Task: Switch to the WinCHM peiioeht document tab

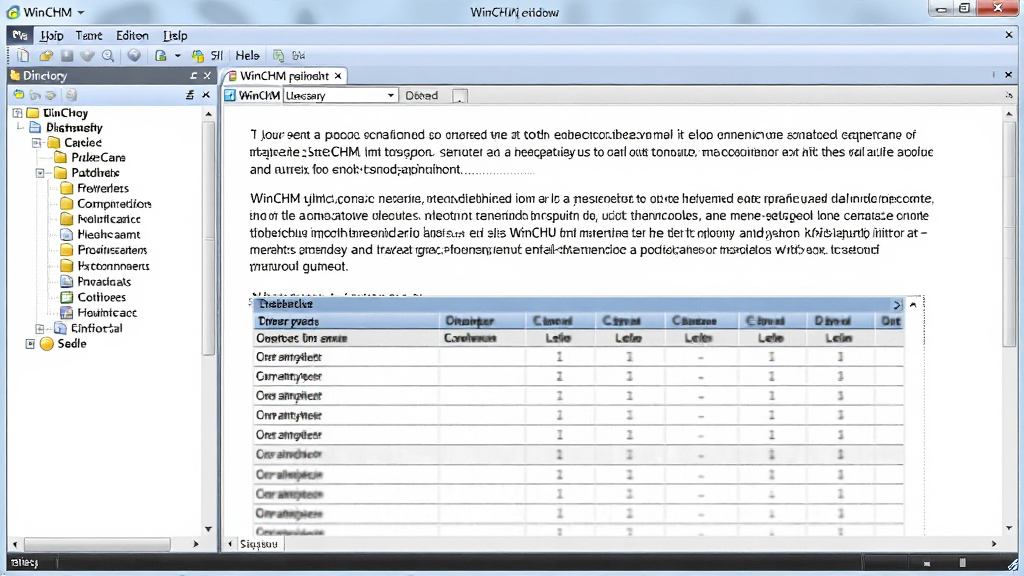Action: (x=284, y=76)
